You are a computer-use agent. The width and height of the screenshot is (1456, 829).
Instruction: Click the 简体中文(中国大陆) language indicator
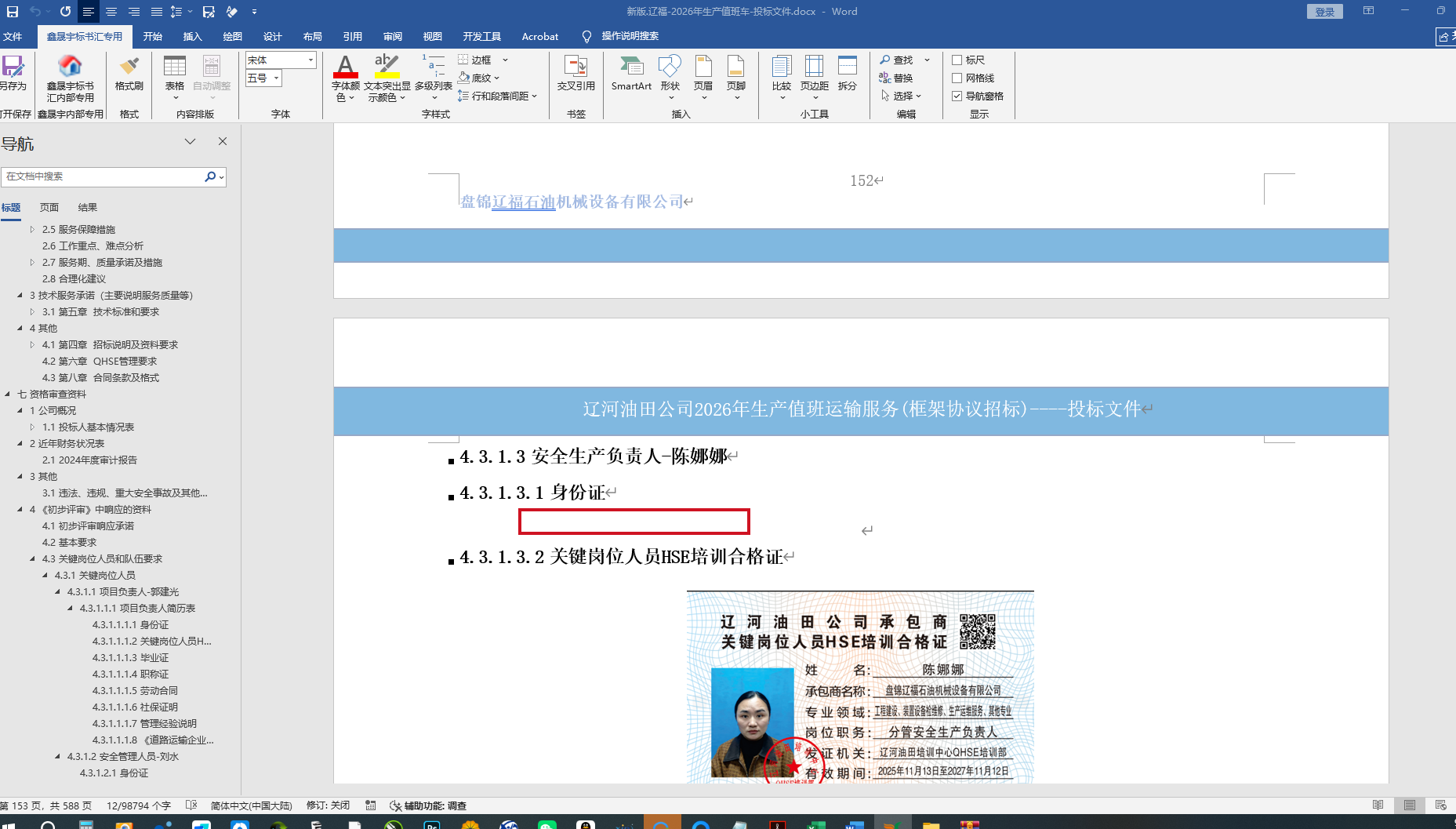[x=251, y=805]
